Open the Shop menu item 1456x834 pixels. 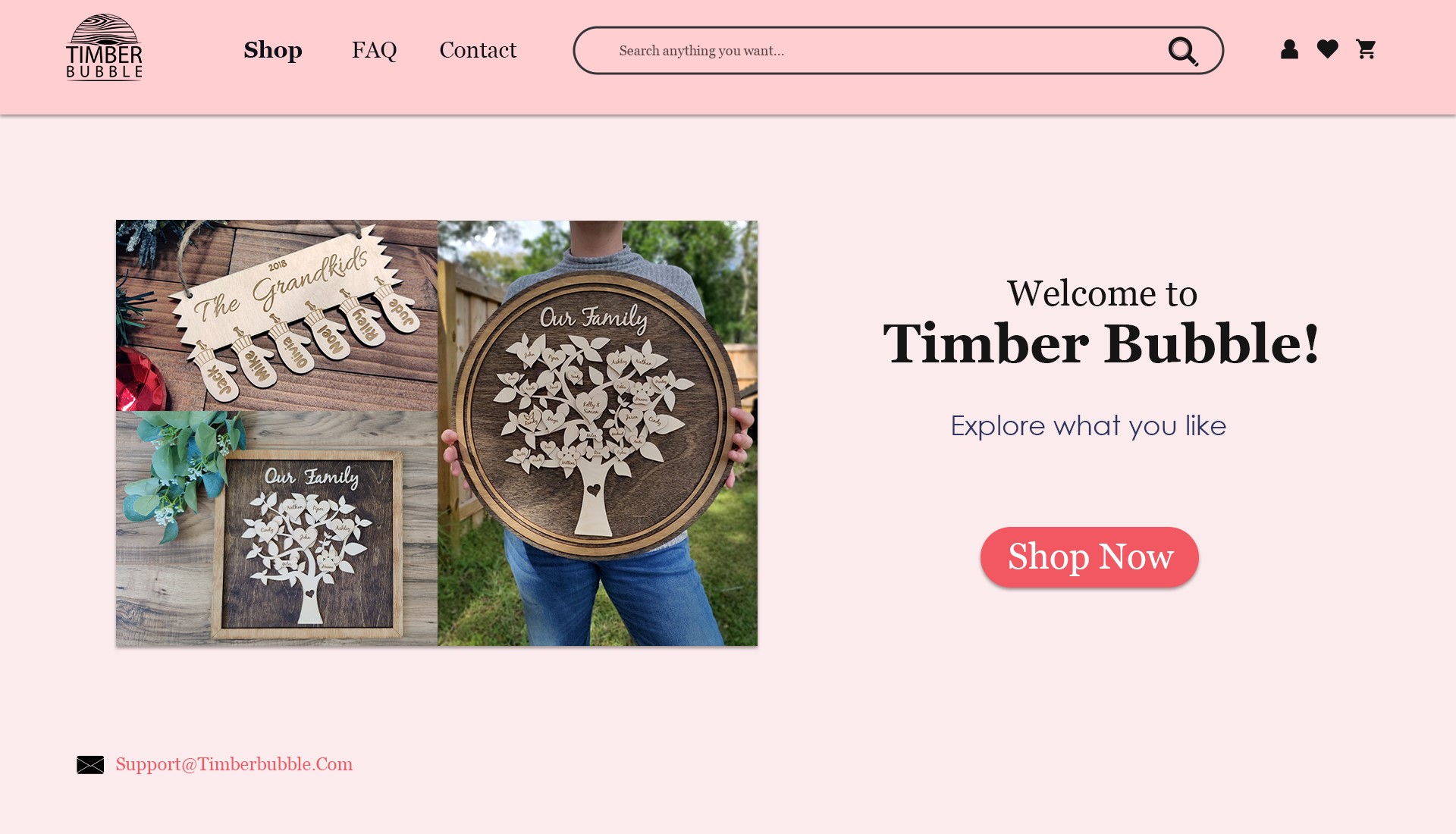273,50
